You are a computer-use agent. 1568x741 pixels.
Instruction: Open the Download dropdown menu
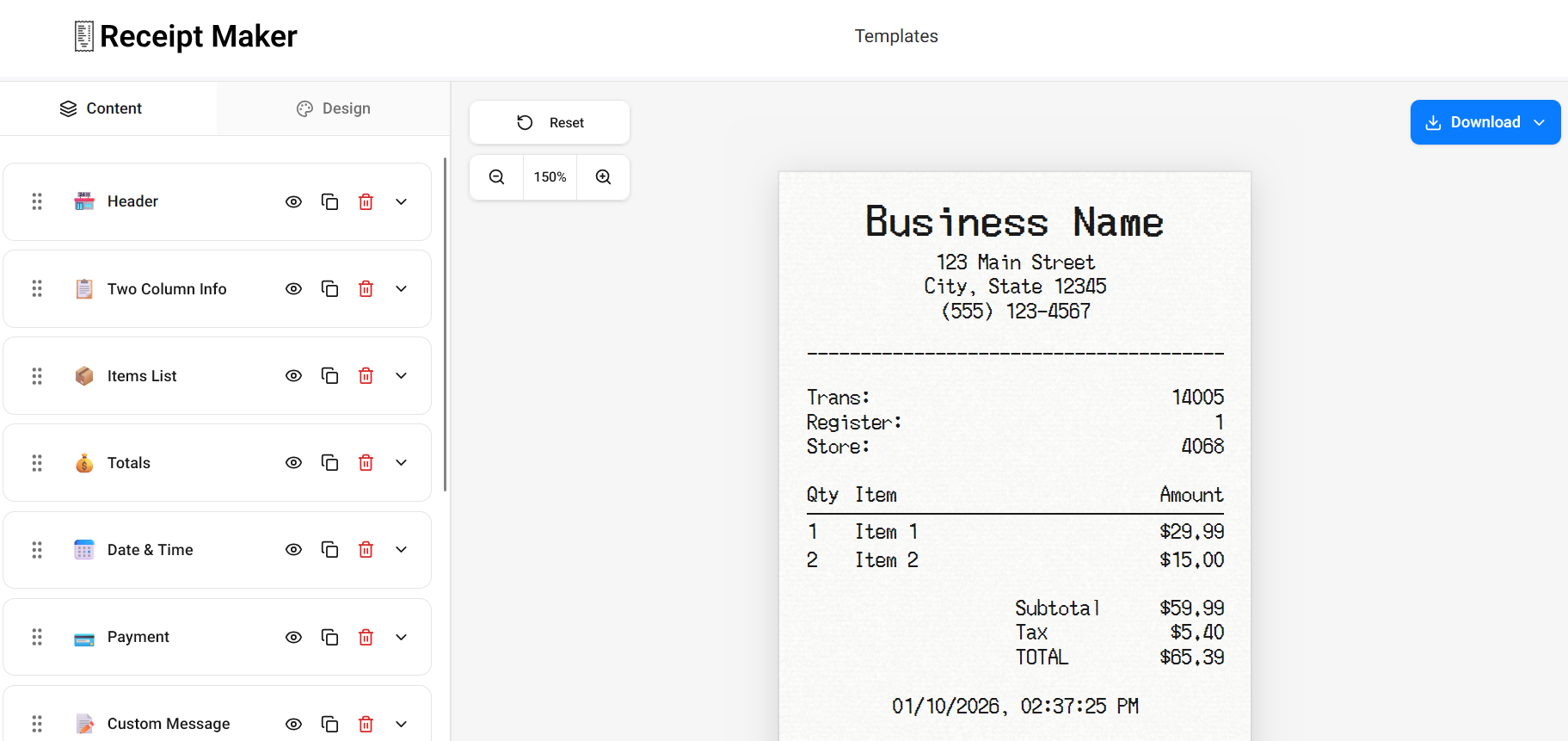(x=1540, y=122)
